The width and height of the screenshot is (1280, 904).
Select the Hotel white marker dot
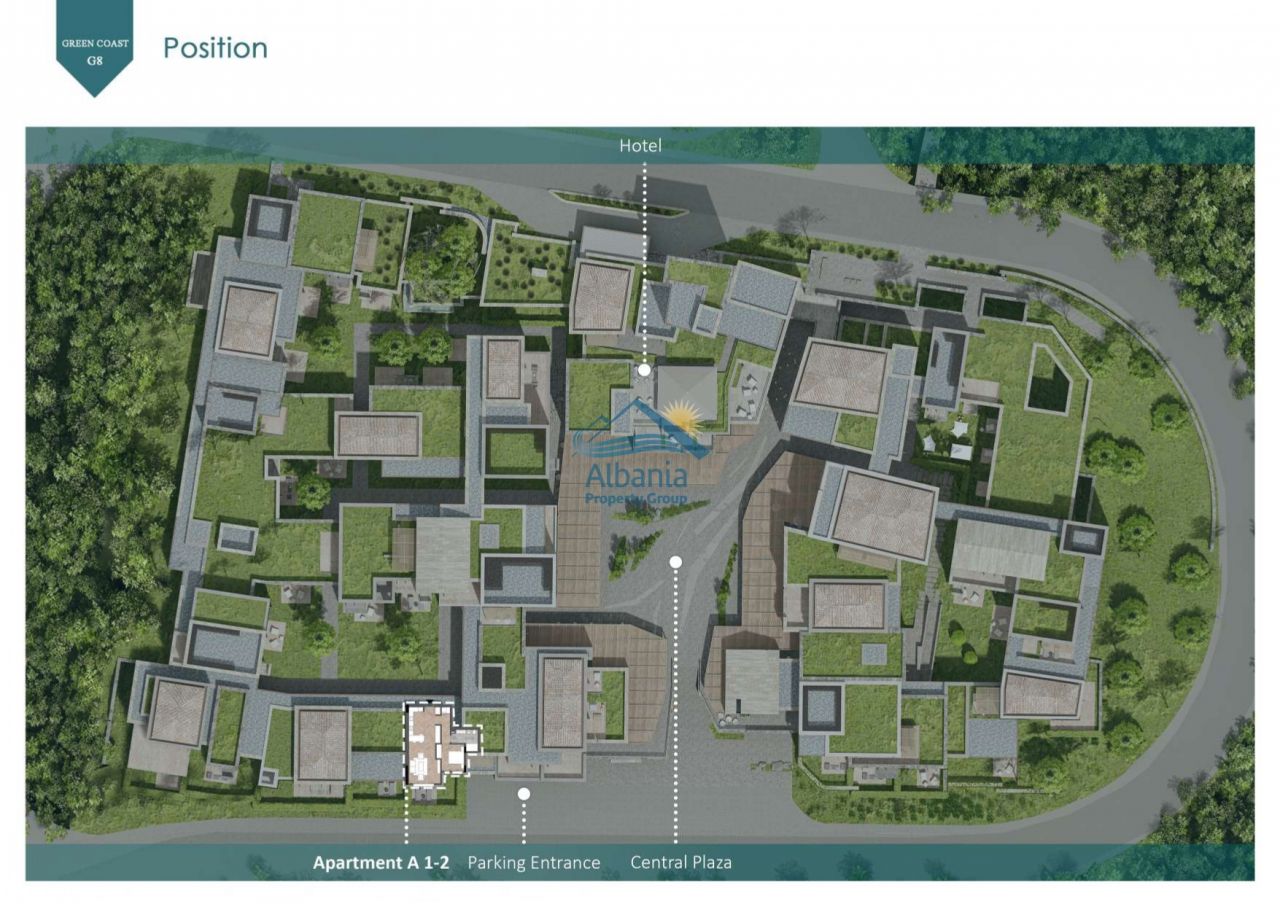[x=645, y=370]
